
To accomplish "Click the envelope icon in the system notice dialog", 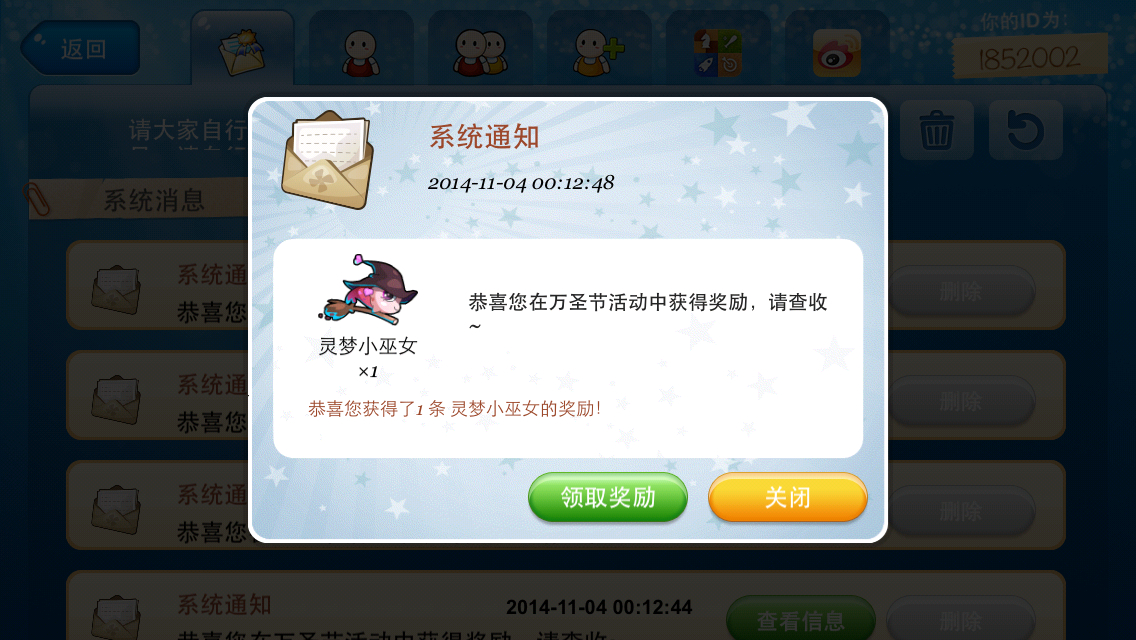I will point(328,160).
